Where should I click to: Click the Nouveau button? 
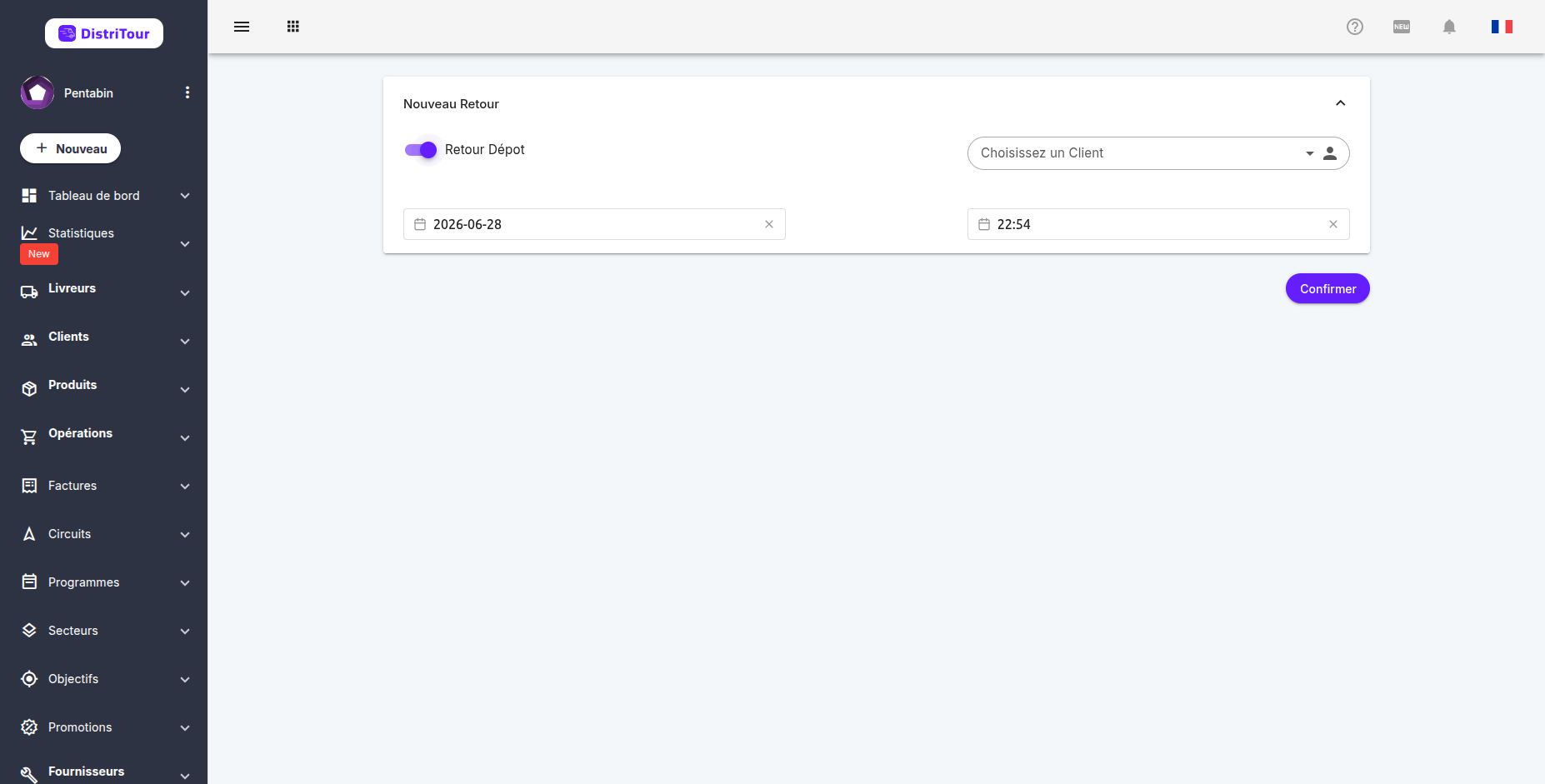(x=71, y=148)
